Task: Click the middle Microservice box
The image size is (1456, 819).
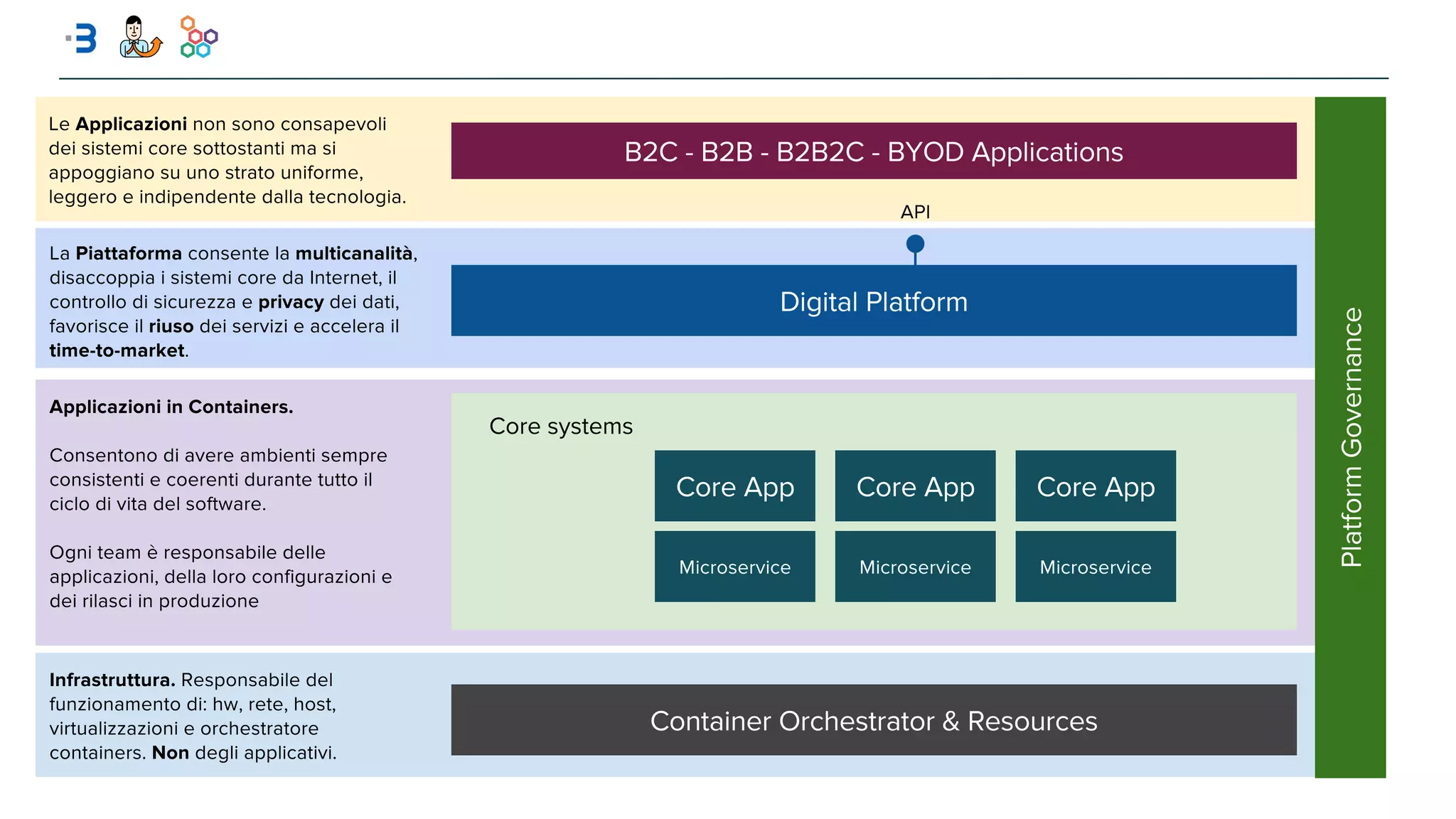Action: [915, 567]
